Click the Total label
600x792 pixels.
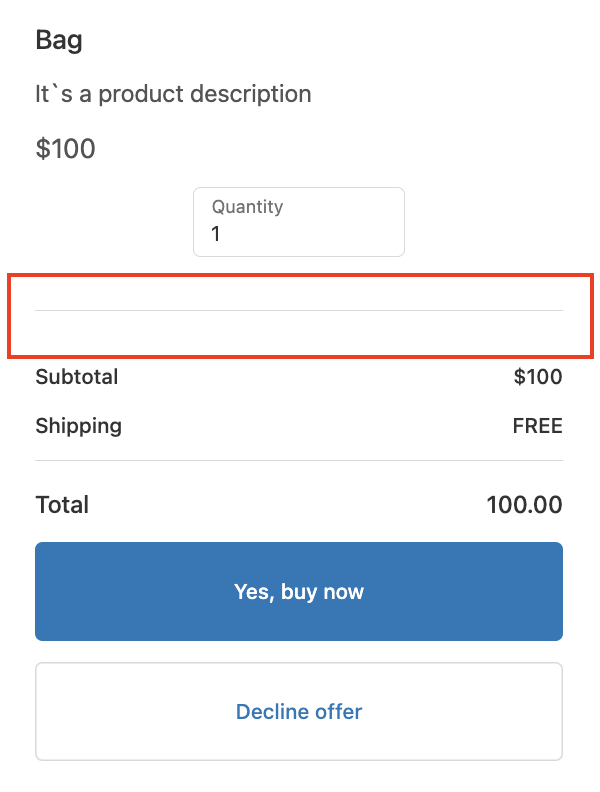pos(62,505)
